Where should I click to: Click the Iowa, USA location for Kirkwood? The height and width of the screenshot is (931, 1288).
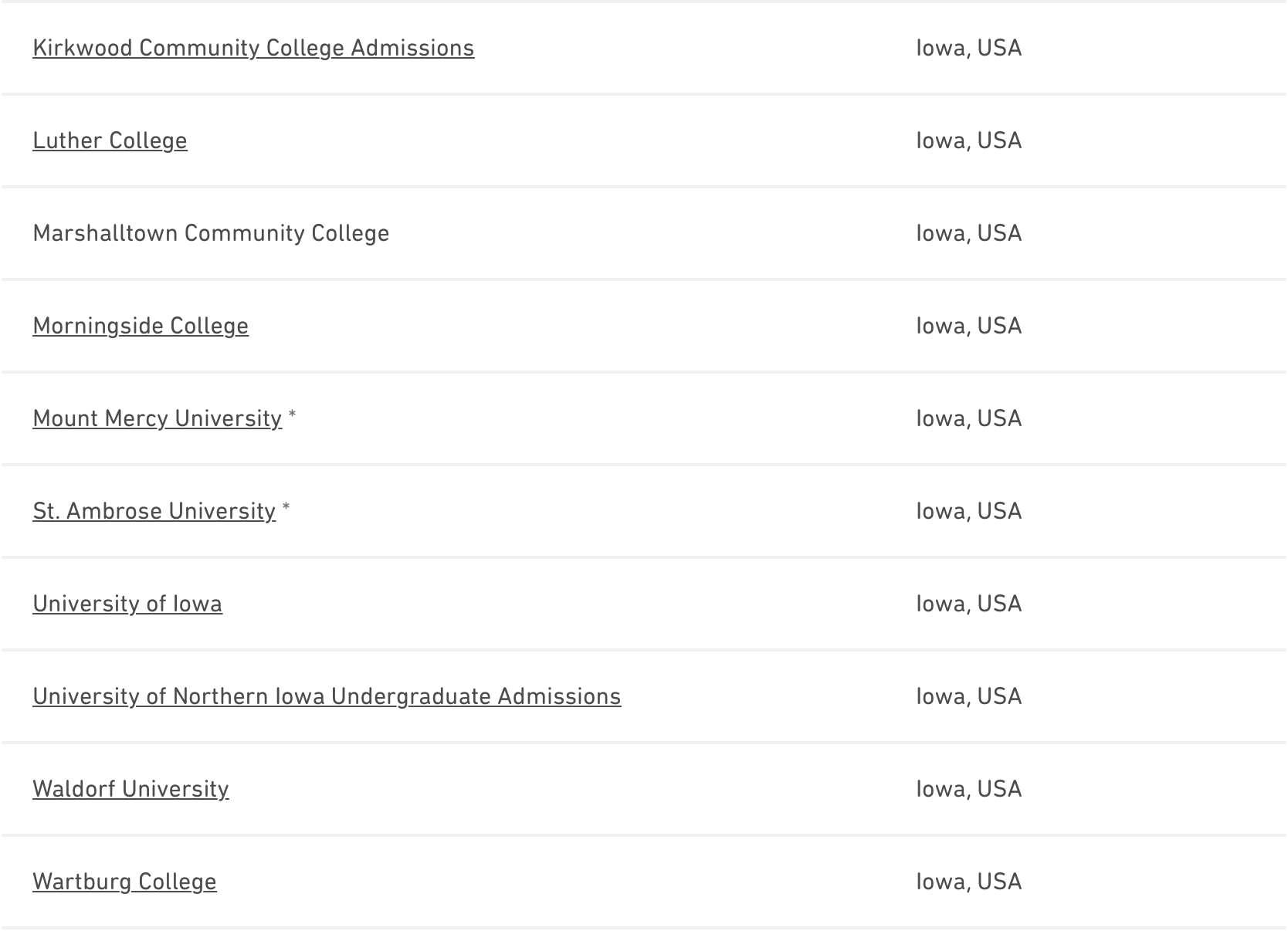(968, 48)
